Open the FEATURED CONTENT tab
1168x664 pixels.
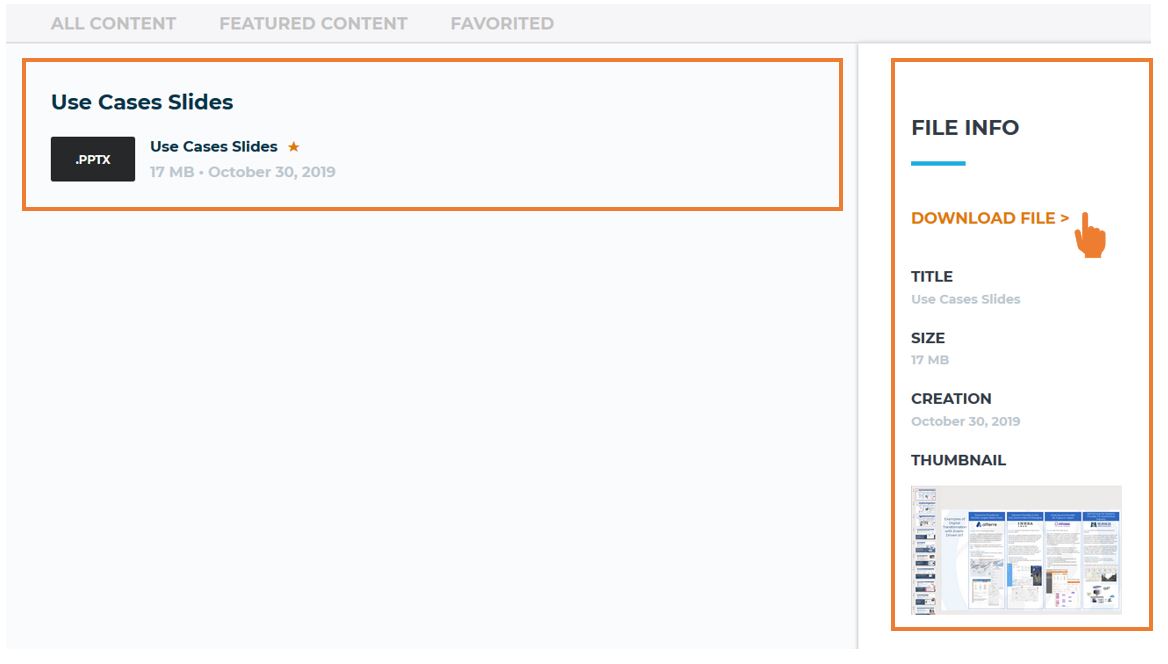[313, 23]
